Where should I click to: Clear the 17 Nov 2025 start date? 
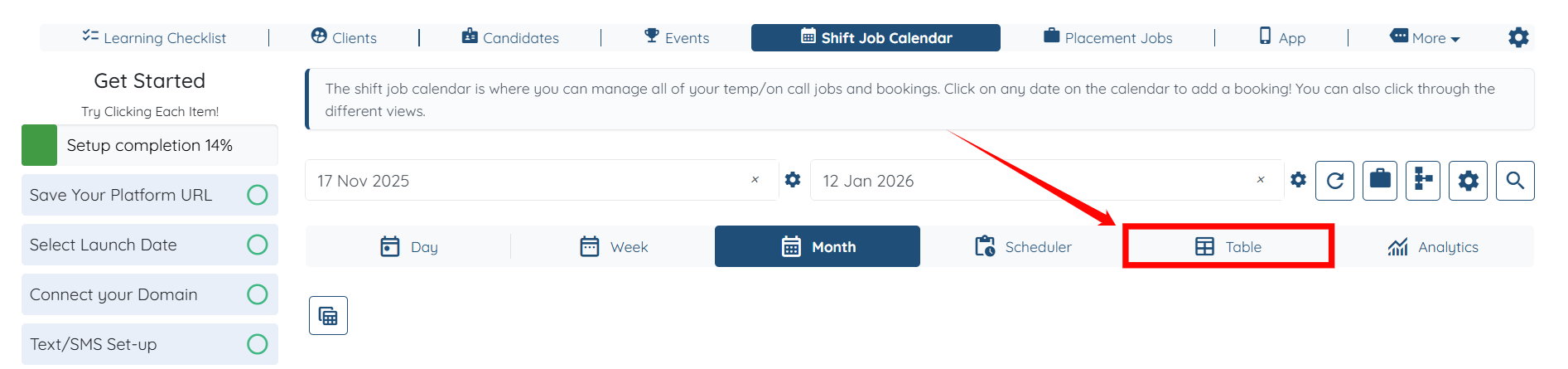tap(755, 180)
